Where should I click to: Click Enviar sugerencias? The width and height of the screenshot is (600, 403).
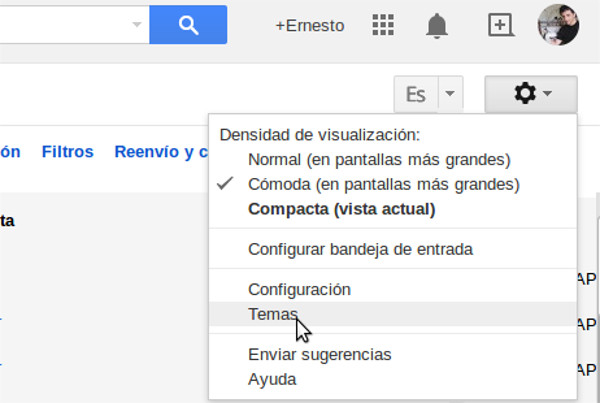(393, 354)
